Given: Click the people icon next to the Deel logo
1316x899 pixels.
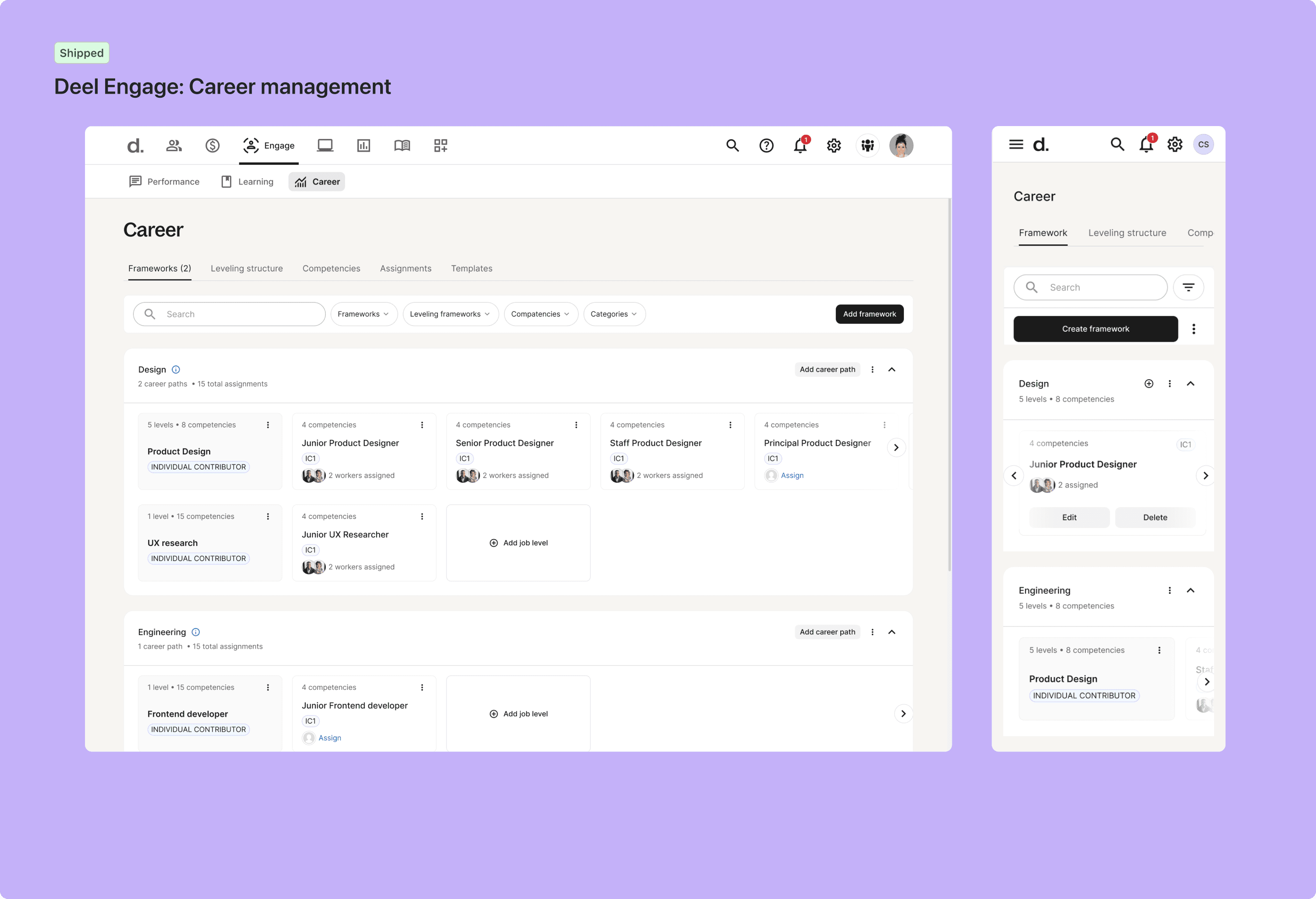Looking at the screenshot, I should (174, 145).
